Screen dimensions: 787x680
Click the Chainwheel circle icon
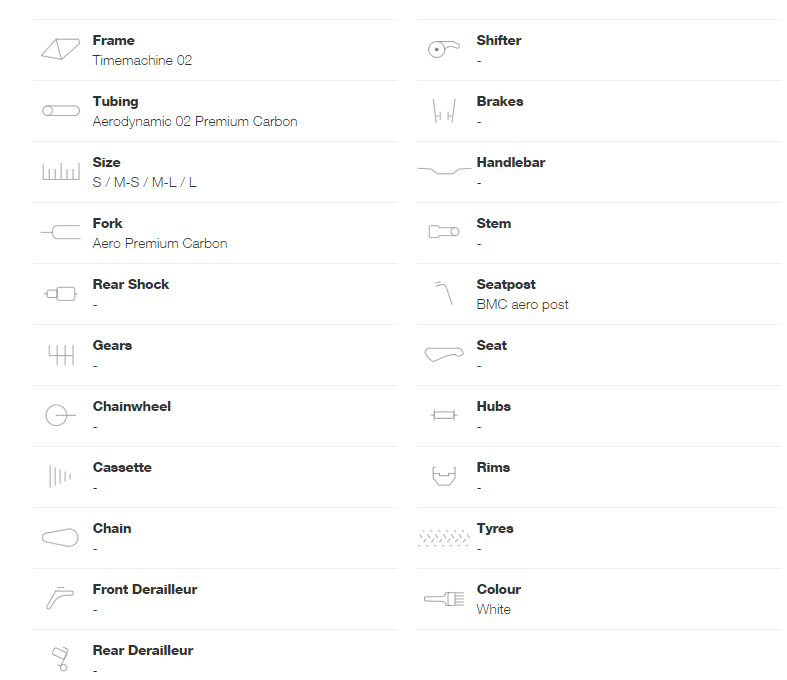click(x=60, y=416)
